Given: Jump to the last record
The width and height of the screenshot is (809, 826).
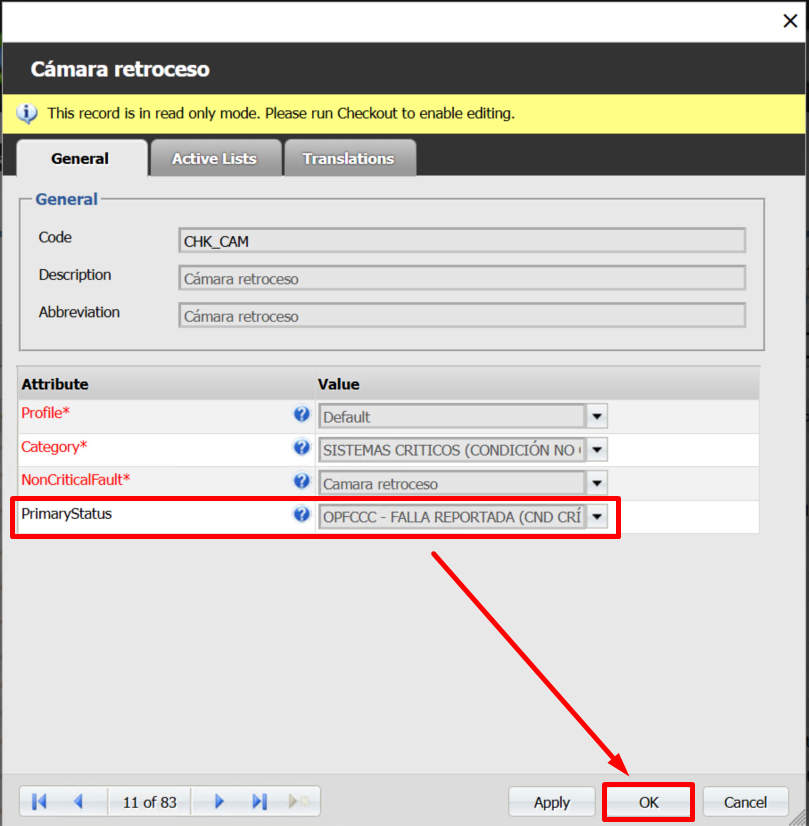Looking at the screenshot, I should click(x=259, y=801).
